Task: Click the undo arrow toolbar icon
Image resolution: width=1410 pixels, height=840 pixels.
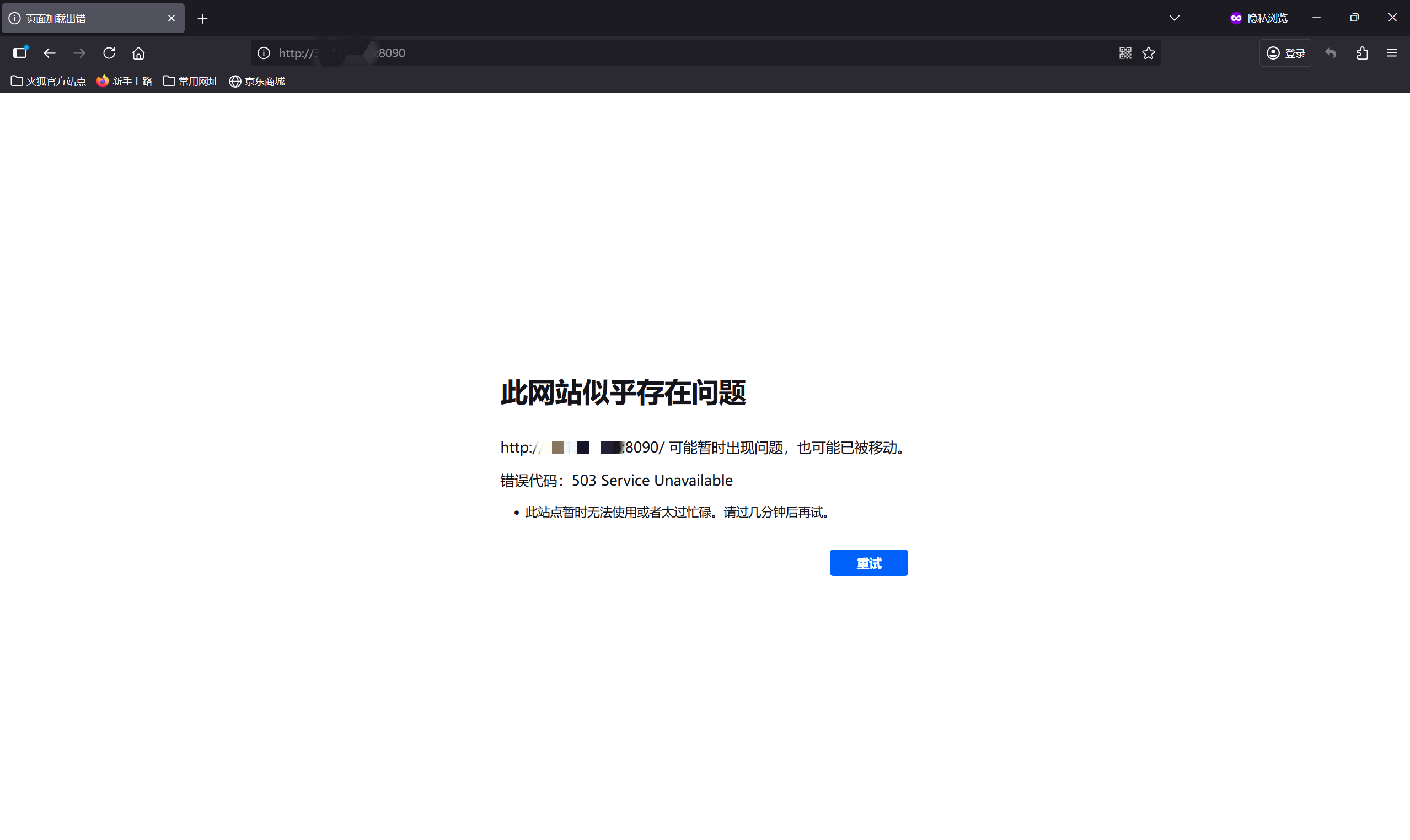Action: (1331, 53)
